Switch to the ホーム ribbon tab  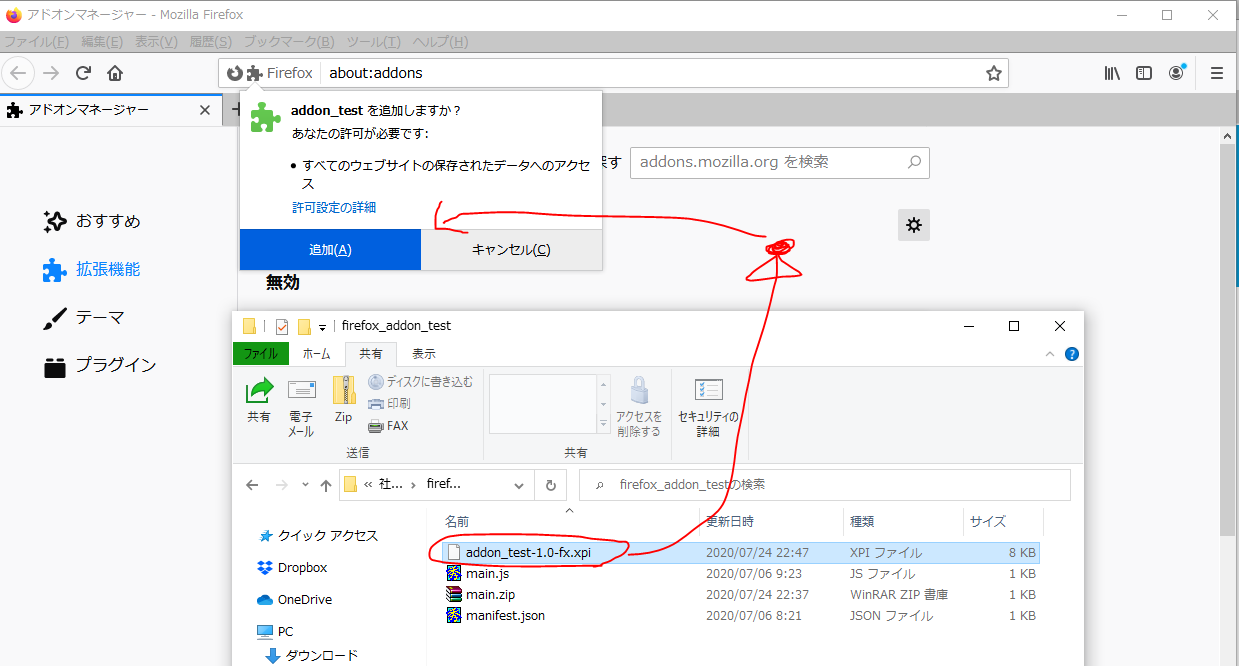pos(316,354)
